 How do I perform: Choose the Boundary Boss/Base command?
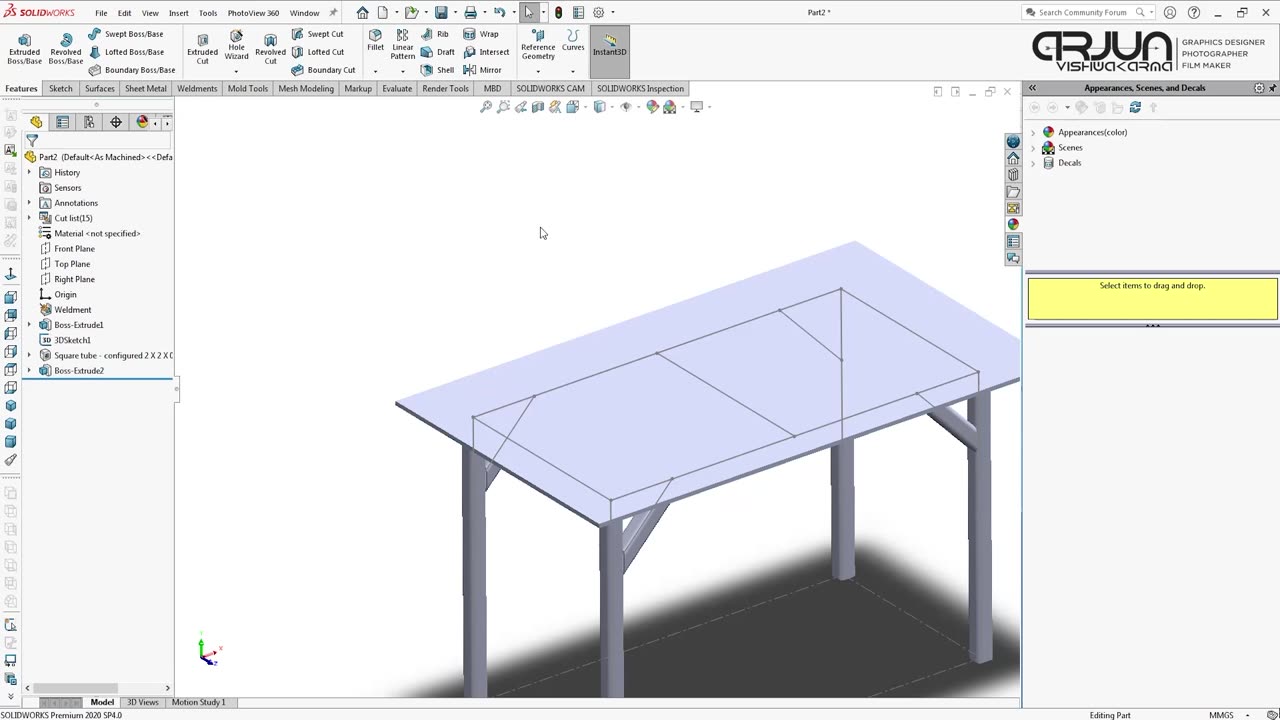[x=131, y=70]
